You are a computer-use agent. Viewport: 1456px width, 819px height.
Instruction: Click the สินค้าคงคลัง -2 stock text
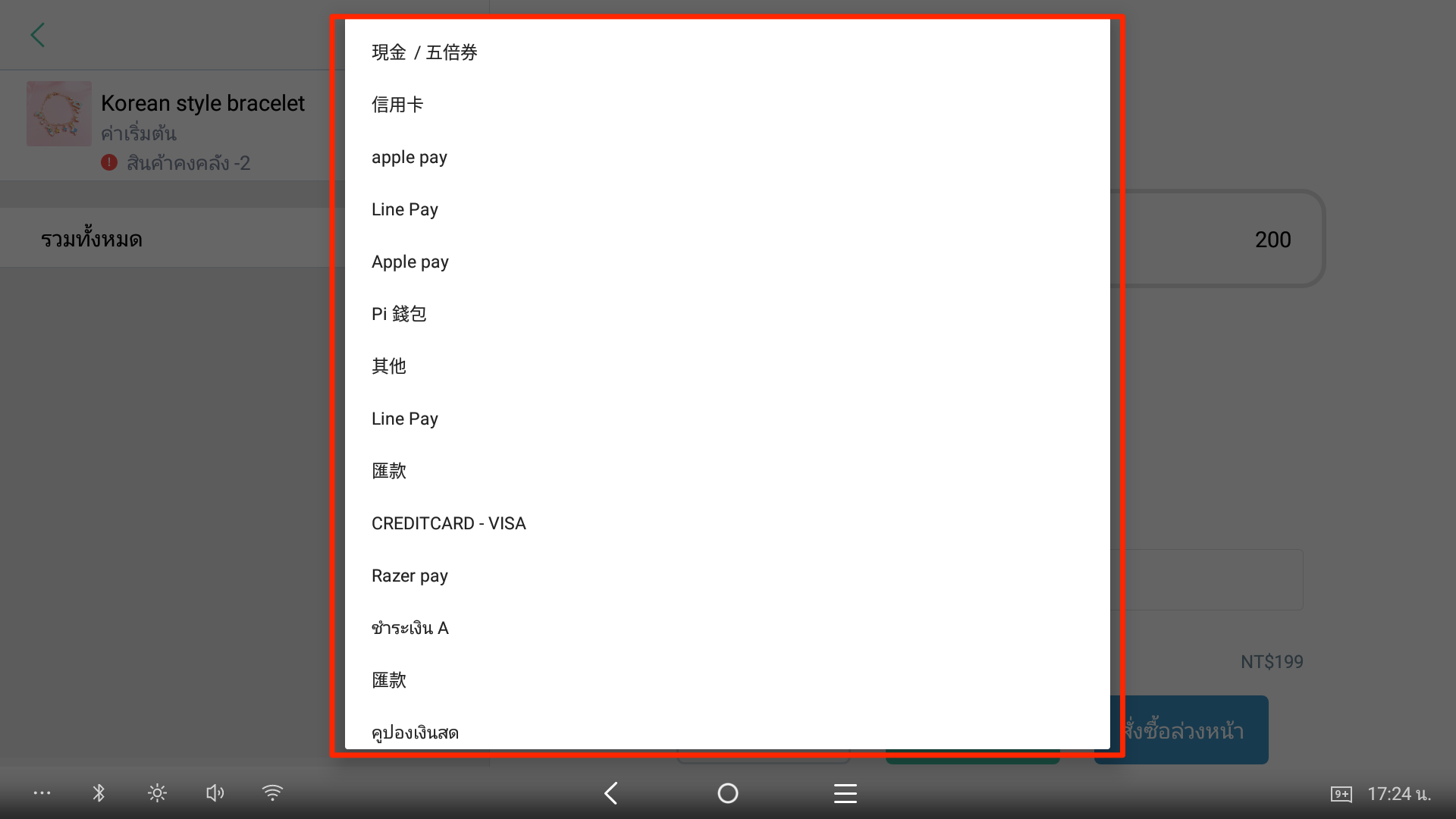(x=188, y=163)
